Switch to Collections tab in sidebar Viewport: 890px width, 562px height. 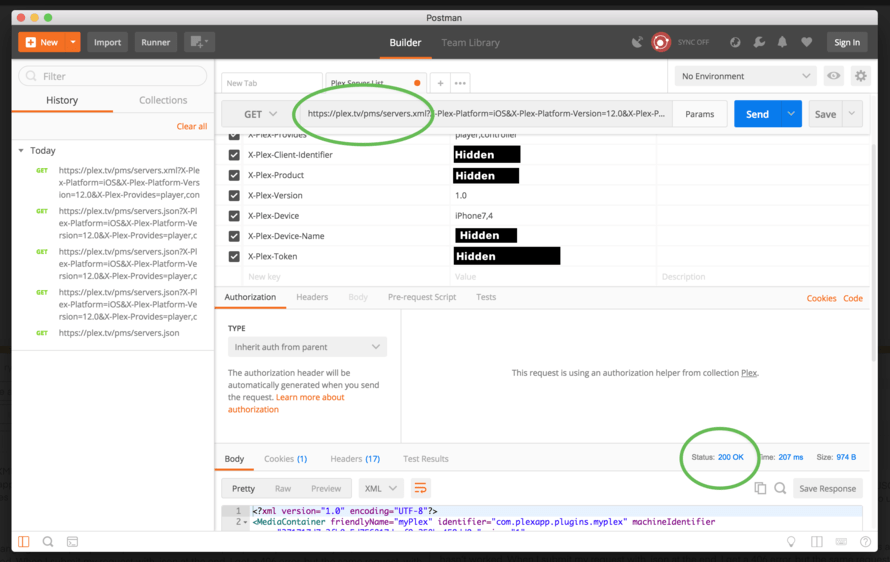[163, 100]
